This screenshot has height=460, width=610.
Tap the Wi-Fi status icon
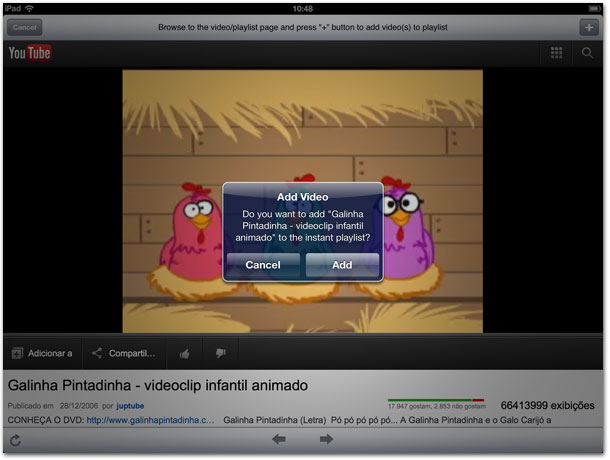point(30,8)
